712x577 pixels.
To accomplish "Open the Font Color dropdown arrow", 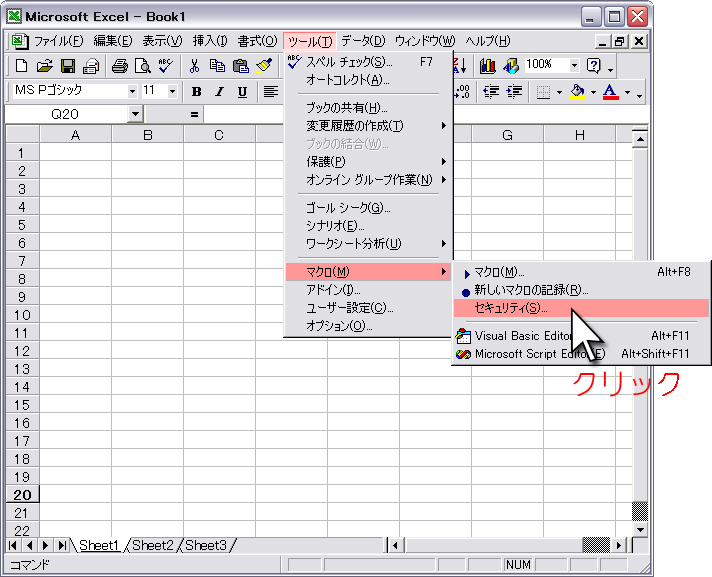I will click(x=627, y=93).
